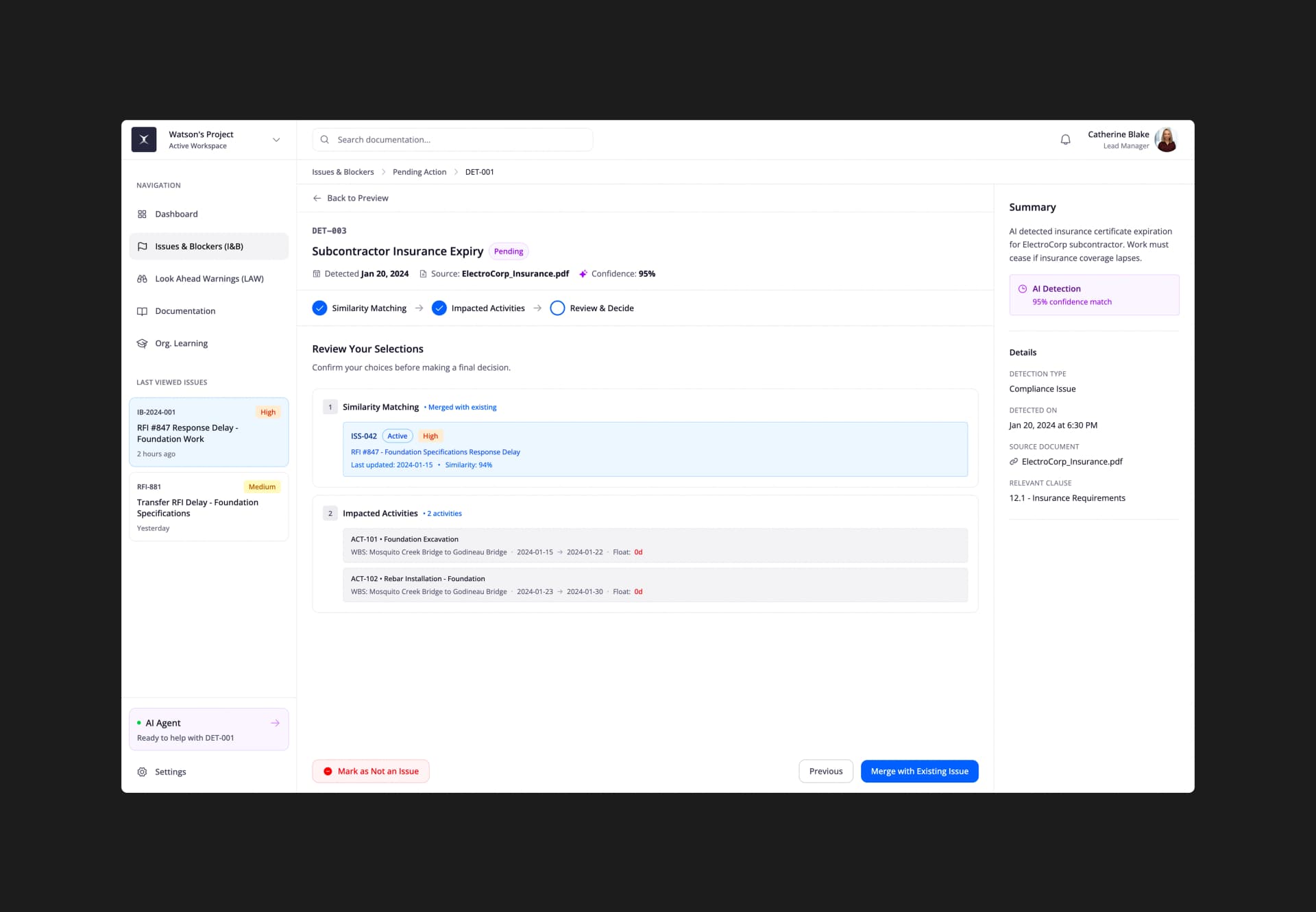Click the Medium badge on RFI-881
The image size is (1316, 912).
coord(262,487)
